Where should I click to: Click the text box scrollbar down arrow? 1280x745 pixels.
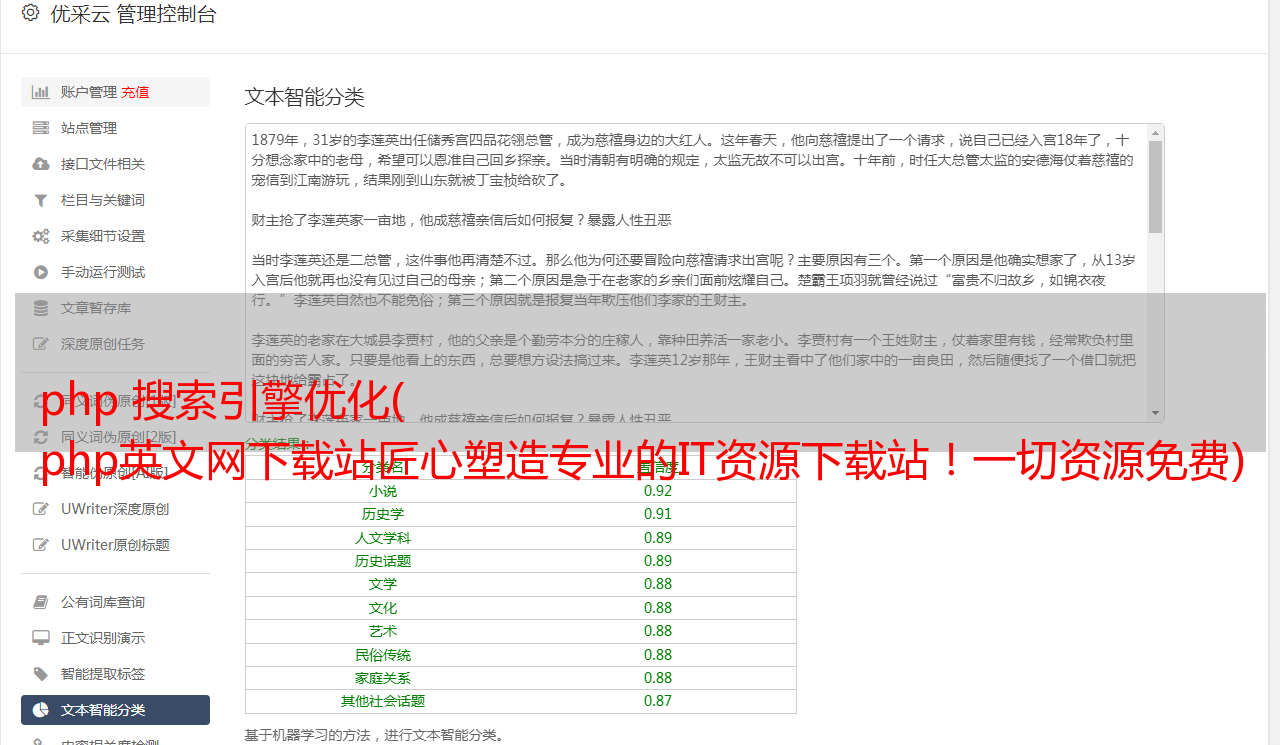point(1156,413)
